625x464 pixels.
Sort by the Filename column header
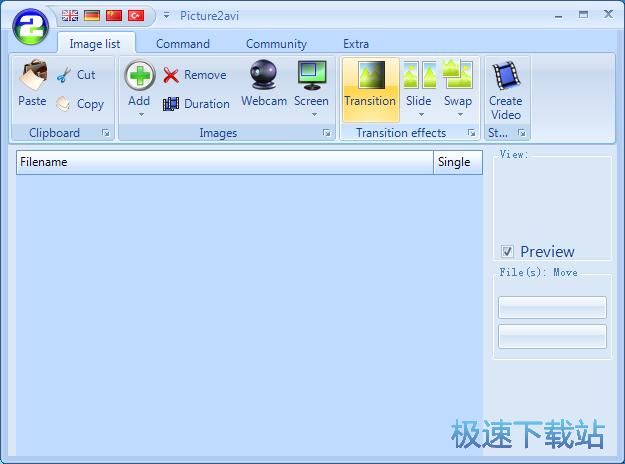click(x=225, y=162)
